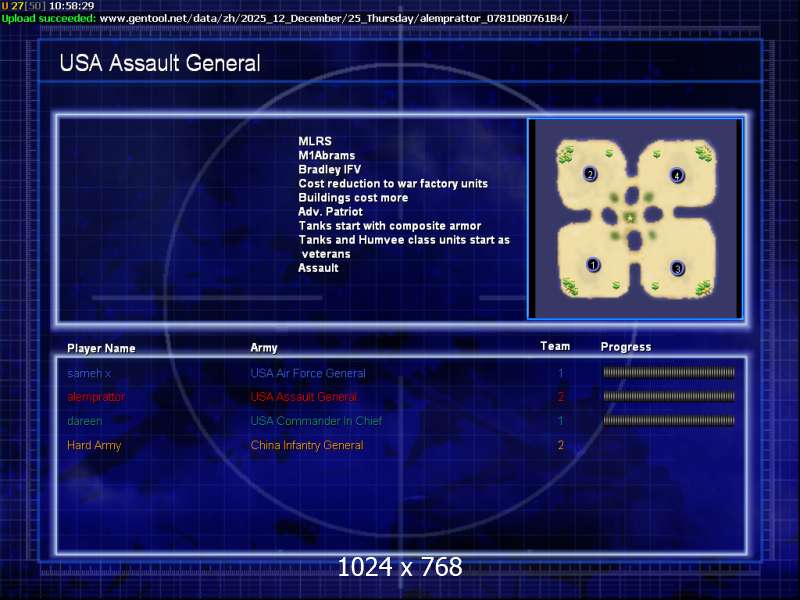Click the 10:58:29 clock overlay
This screenshot has width=800, height=600.
pyautogui.click(x=71, y=6)
